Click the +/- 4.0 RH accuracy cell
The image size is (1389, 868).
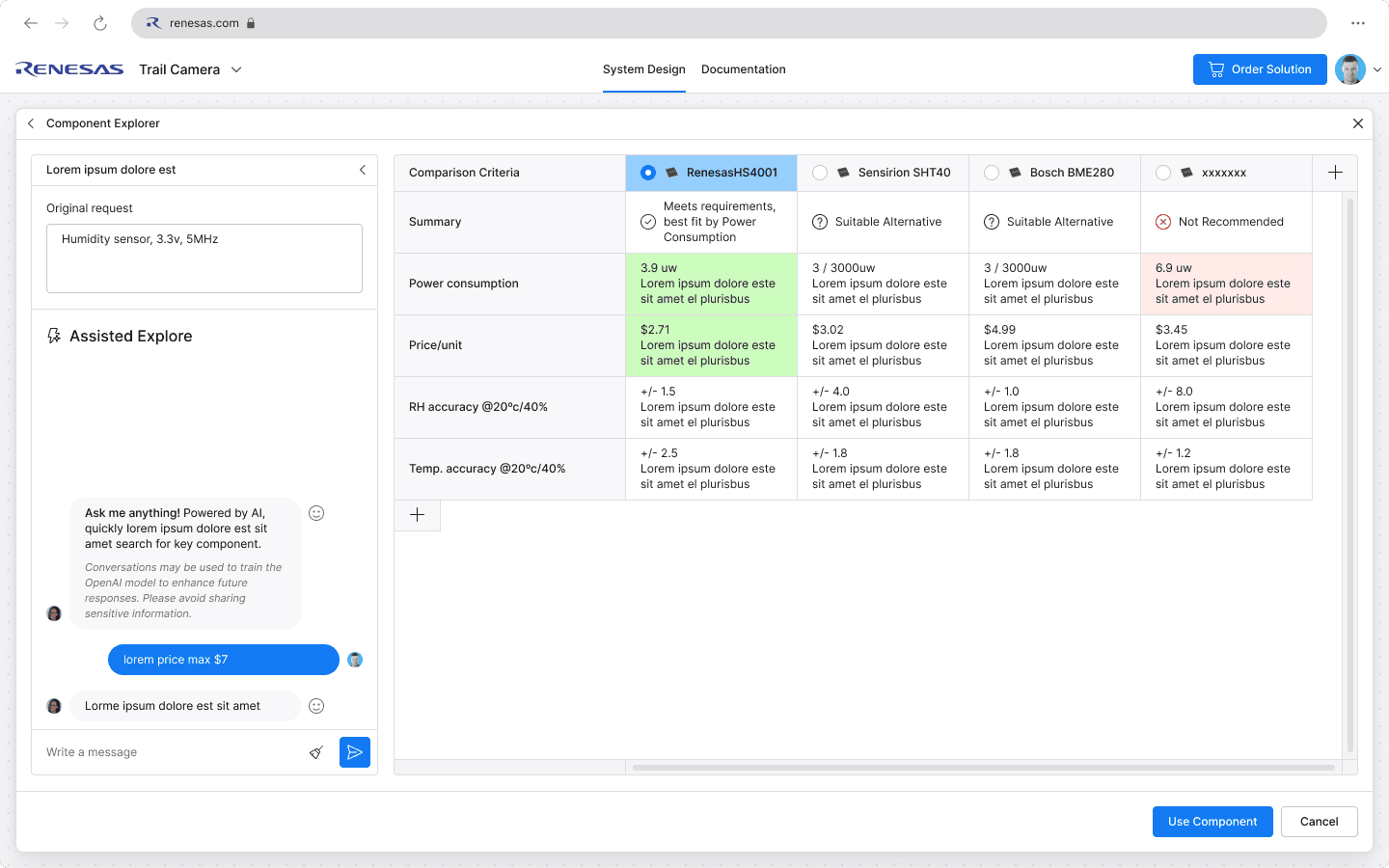coord(884,407)
